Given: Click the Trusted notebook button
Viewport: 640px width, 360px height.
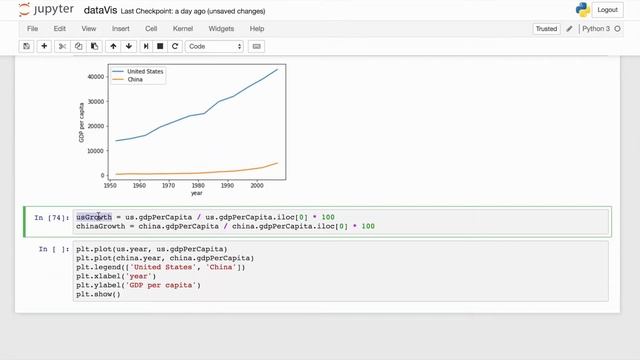Looking at the screenshot, I should point(546,29).
